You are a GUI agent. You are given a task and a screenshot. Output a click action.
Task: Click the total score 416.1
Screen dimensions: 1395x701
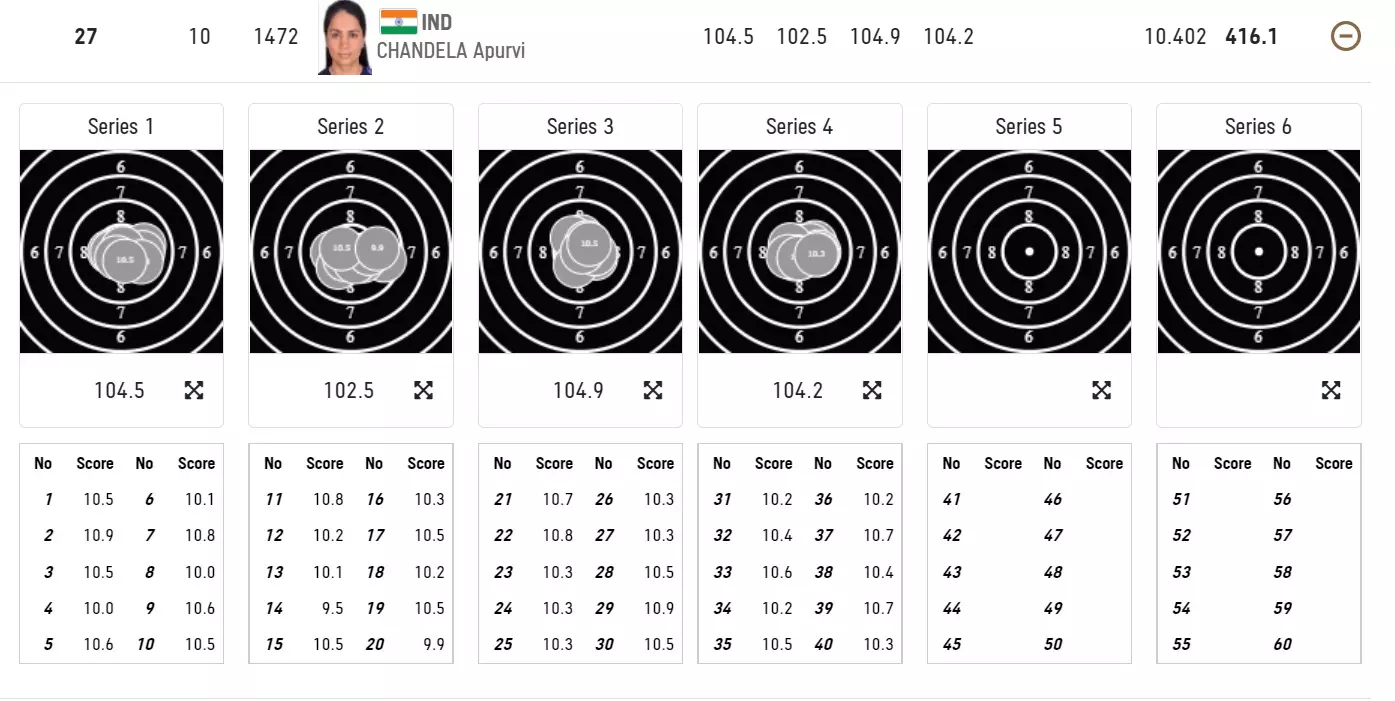pyautogui.click(x=1251, y=37)
